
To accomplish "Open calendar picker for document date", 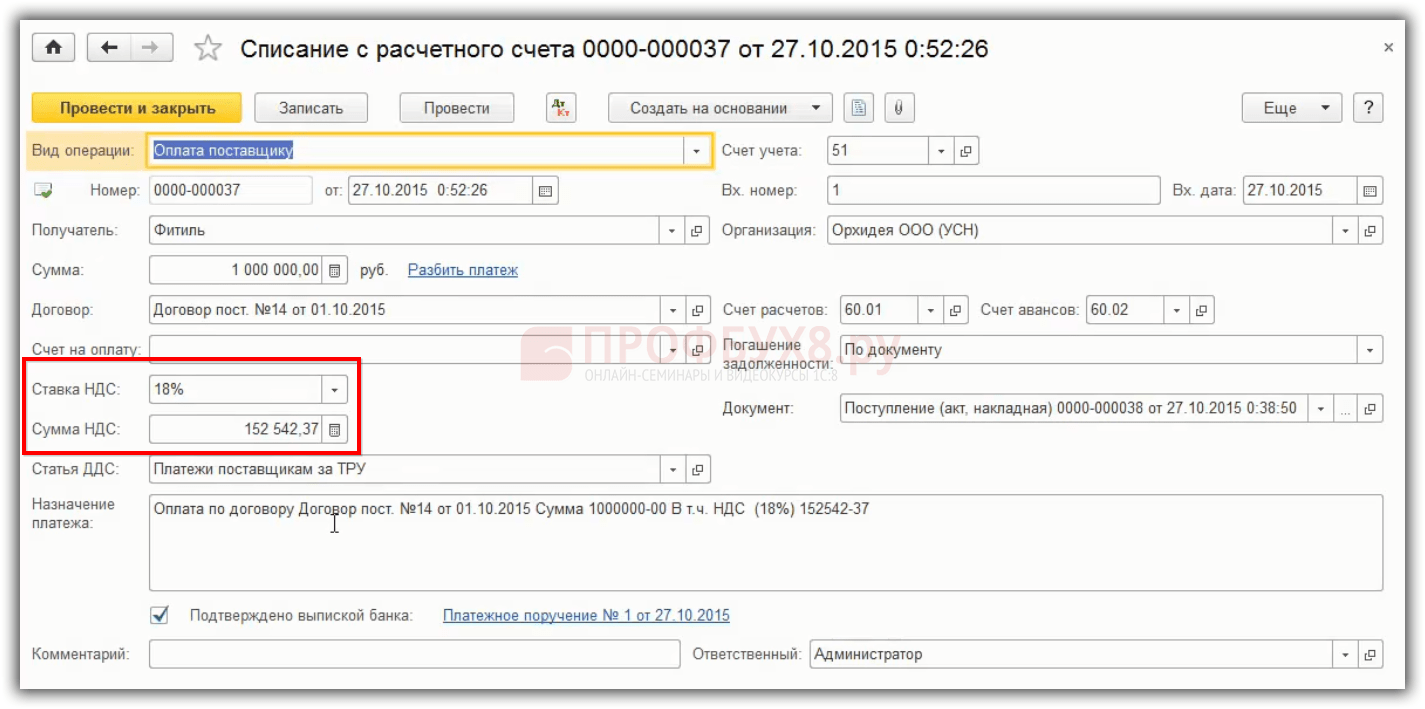I will pos(545,191).
